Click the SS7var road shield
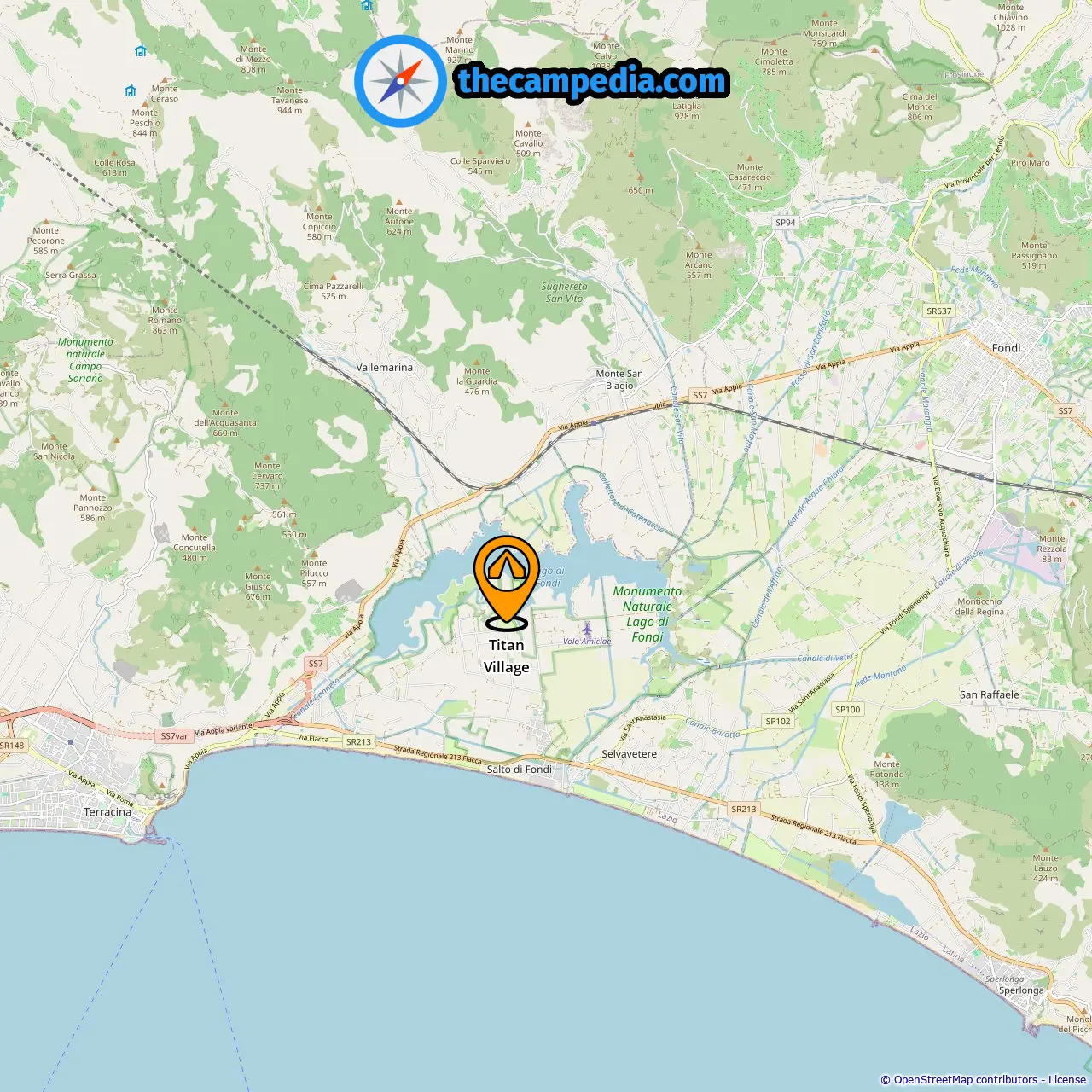 pos(174,736)
